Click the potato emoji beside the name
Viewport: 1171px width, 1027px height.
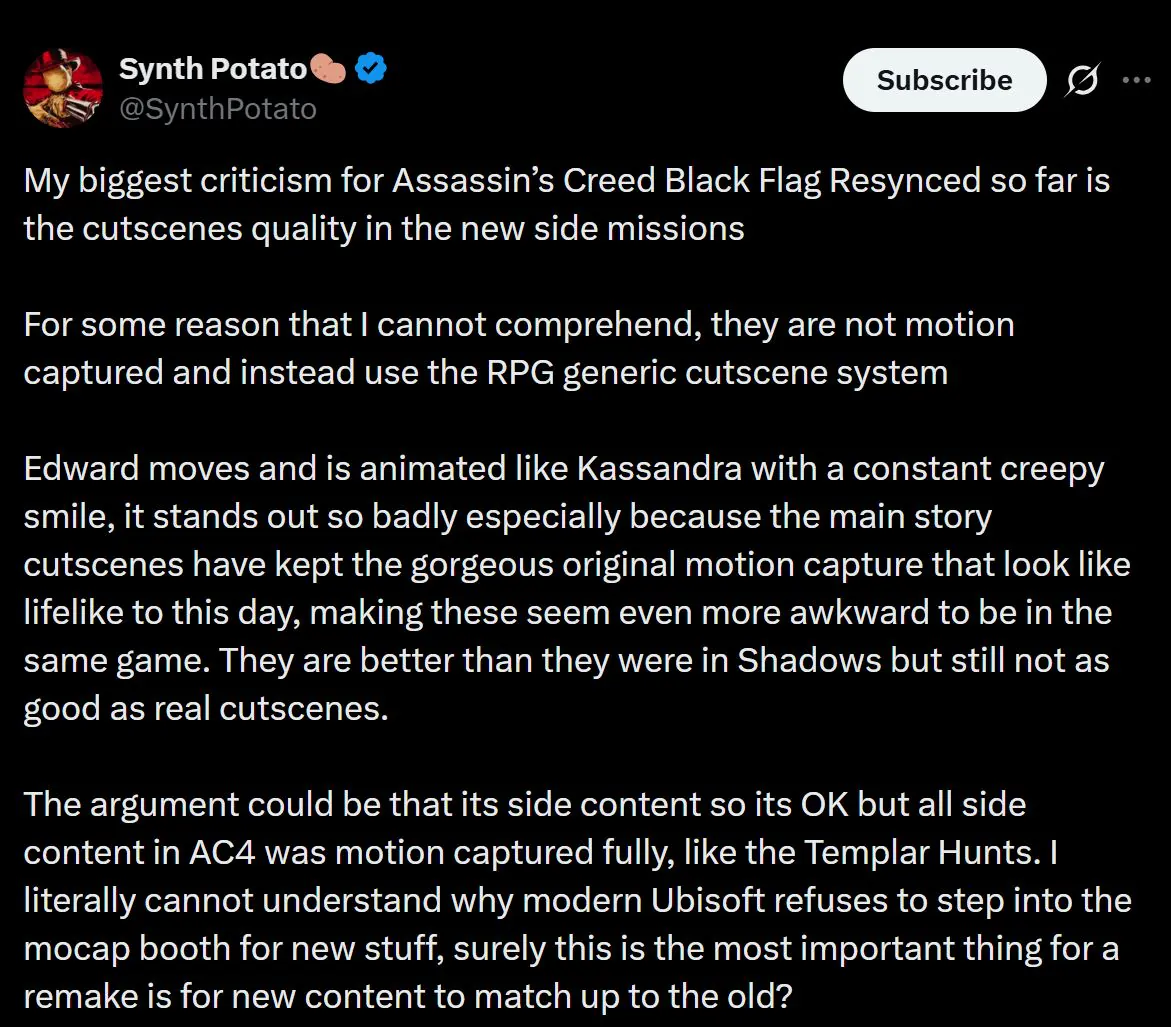[x=328, y=69]
